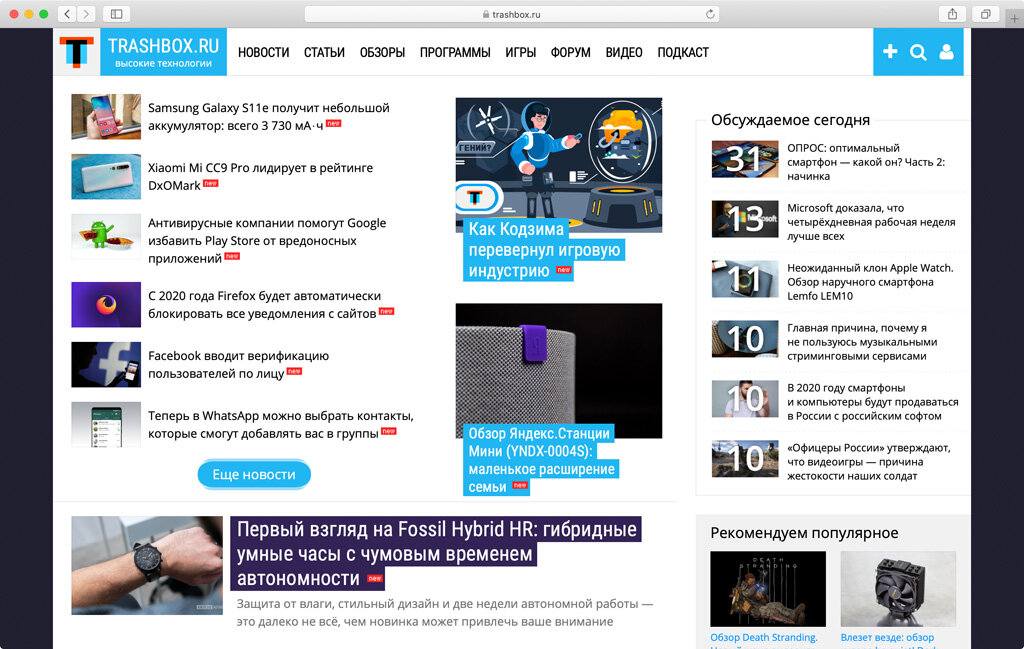Open the НОВОСТИ menu item

coord(263,52)
